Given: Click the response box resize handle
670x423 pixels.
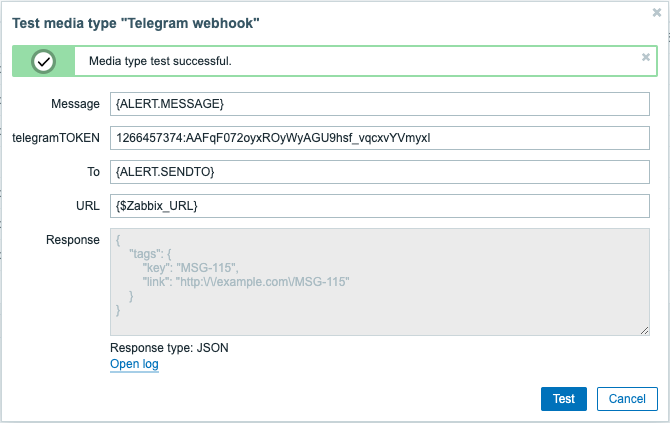Looking at the screenshot, I should click(x=644, y=330).
